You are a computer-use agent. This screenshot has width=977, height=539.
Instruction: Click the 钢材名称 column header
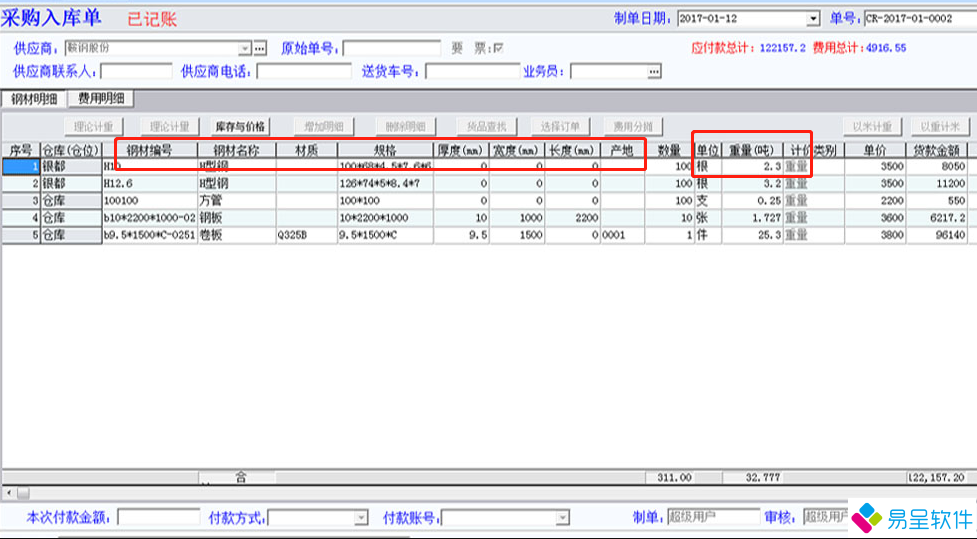237,150
